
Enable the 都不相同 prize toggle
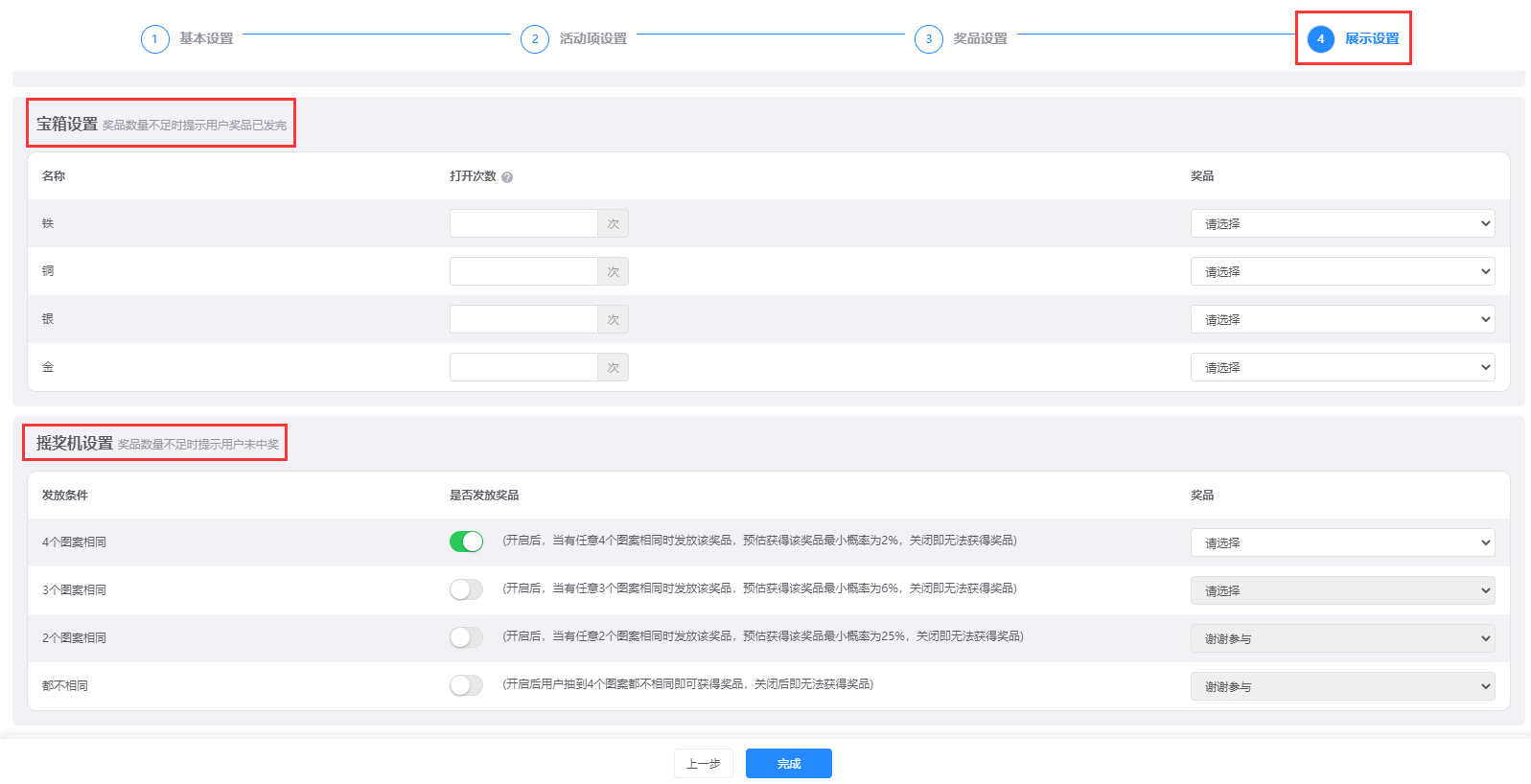466,685
